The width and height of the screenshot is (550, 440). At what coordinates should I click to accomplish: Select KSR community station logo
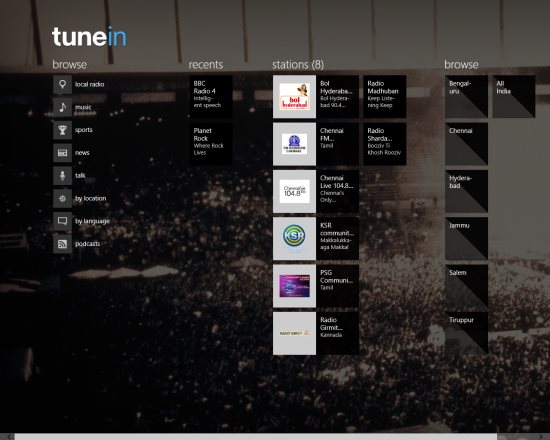pos(294,239)
